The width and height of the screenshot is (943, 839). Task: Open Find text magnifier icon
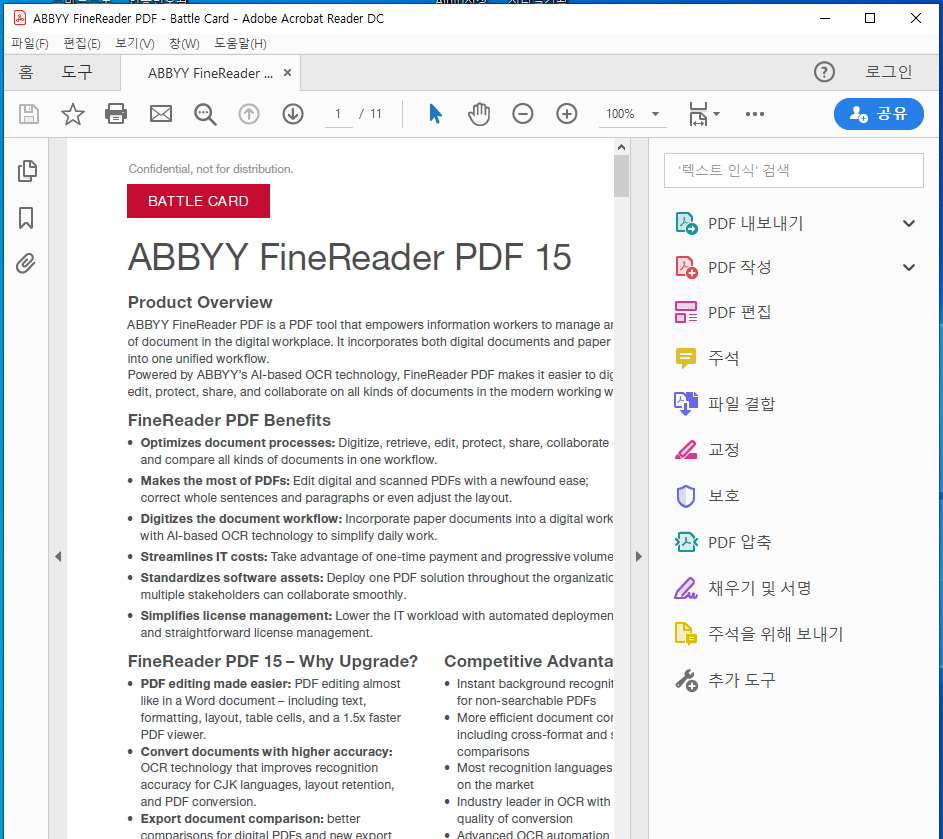coord(205,114)
